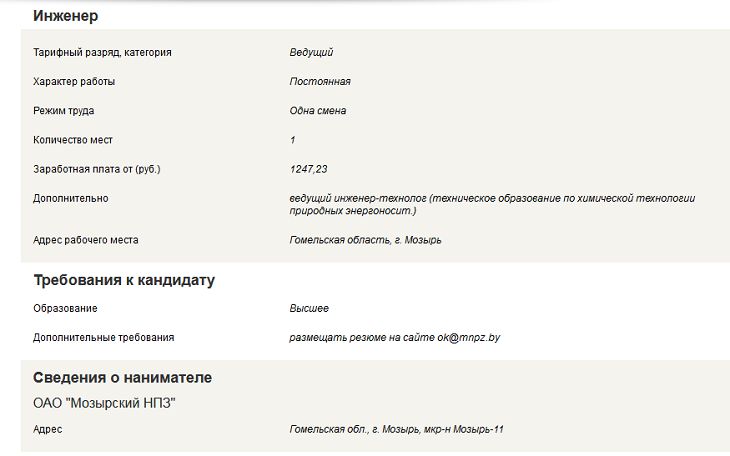Click the "Характер работы" label

[x=74, y=81]
